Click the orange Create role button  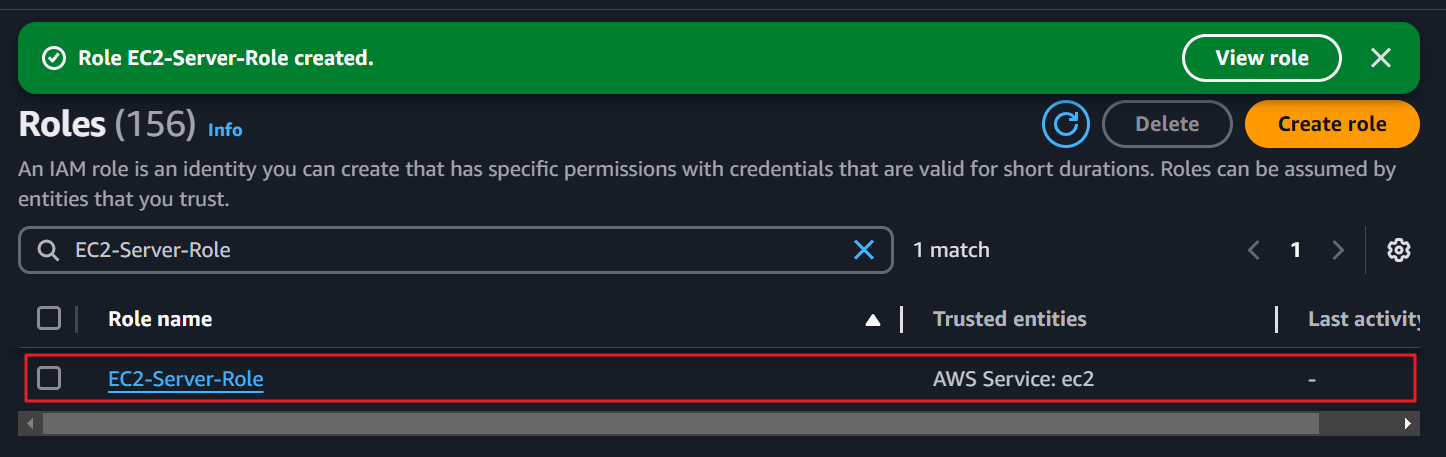point(1332,124)
